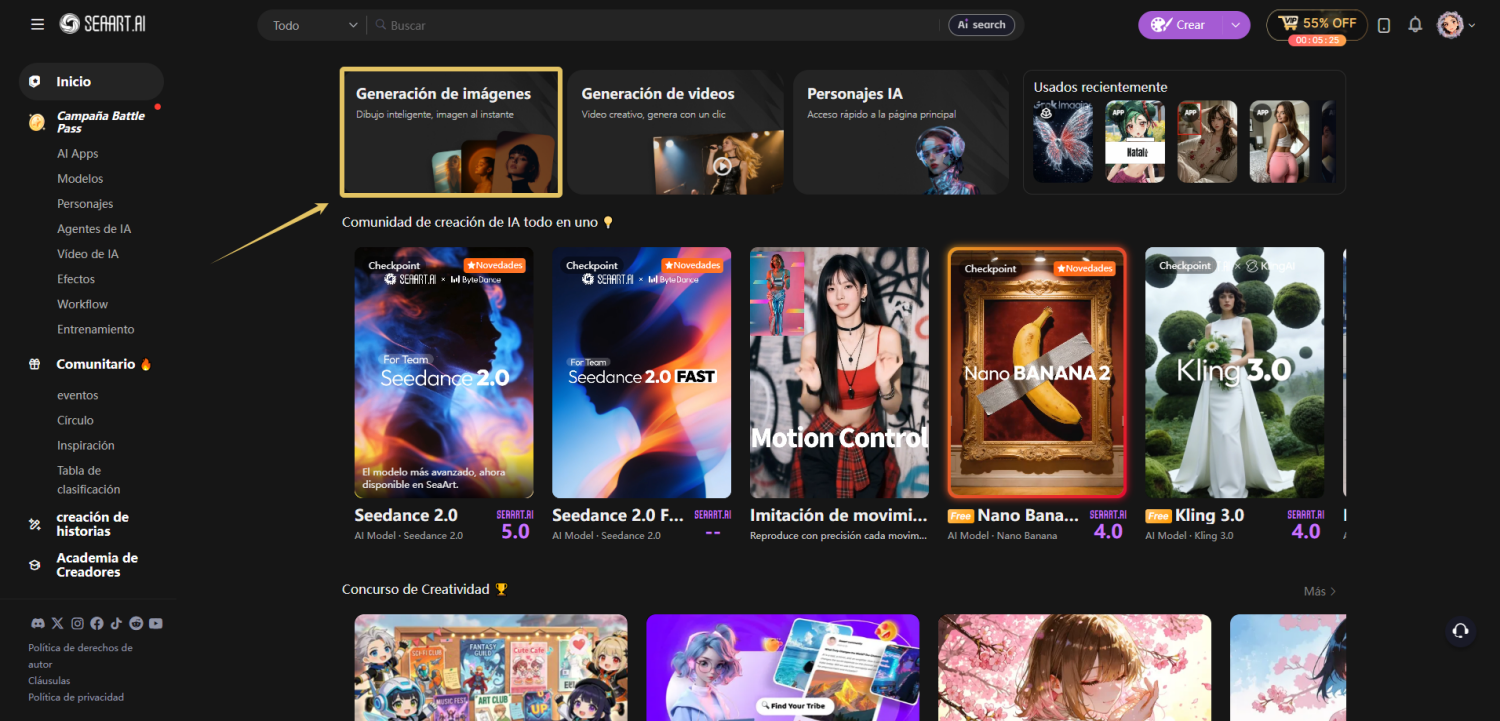Viewport: 1500px width, 721px height.
Task: Open the hamburger menu icon
Action: 37,24
